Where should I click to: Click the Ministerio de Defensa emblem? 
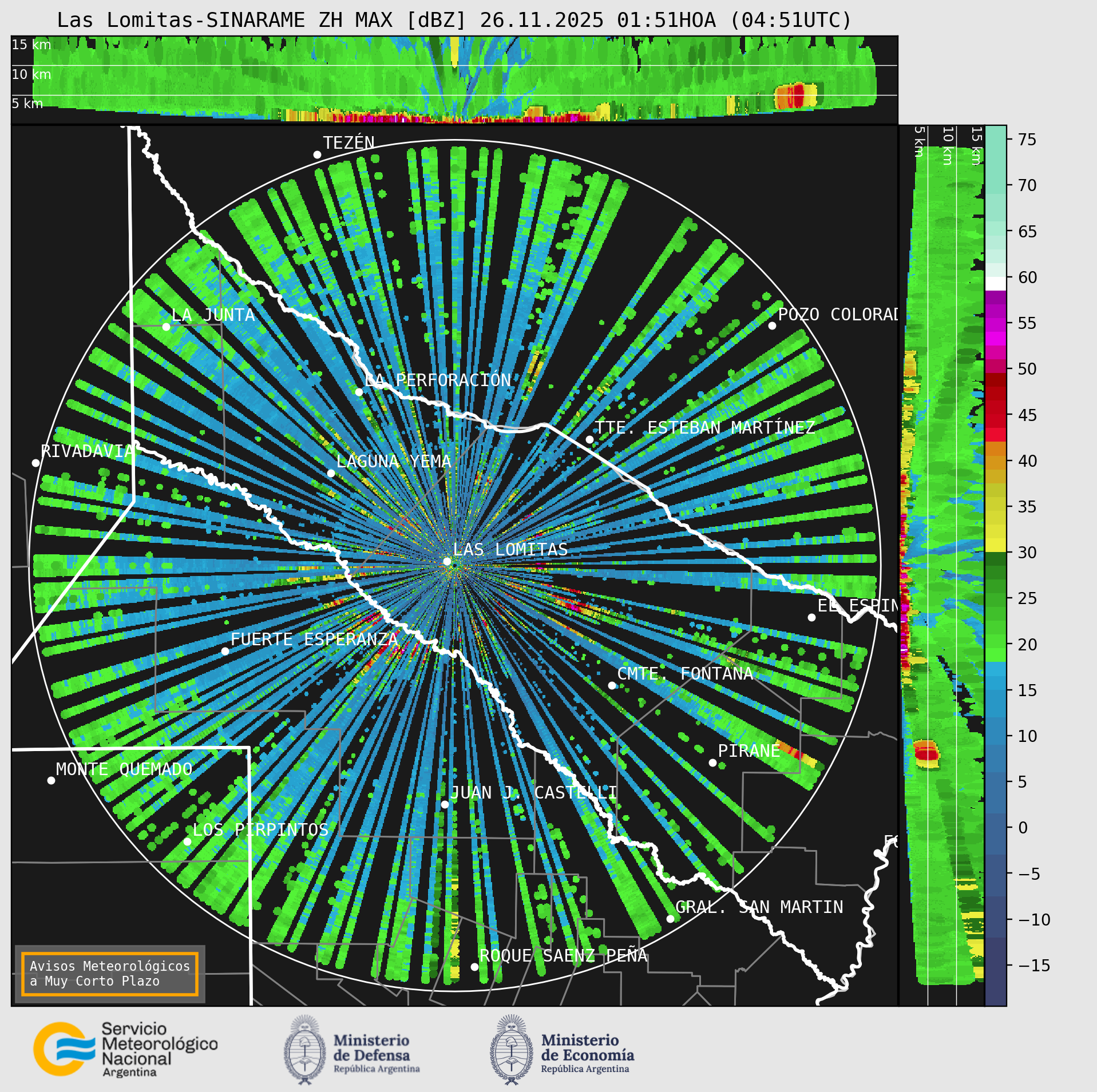click(x=305, y=1050)
